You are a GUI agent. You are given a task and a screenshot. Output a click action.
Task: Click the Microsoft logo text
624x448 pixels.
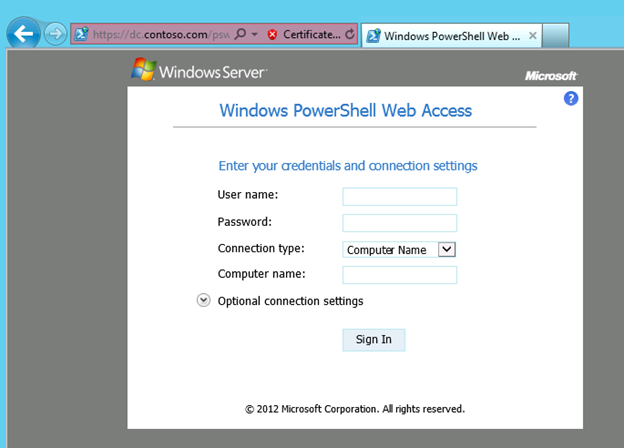point(551,76)
